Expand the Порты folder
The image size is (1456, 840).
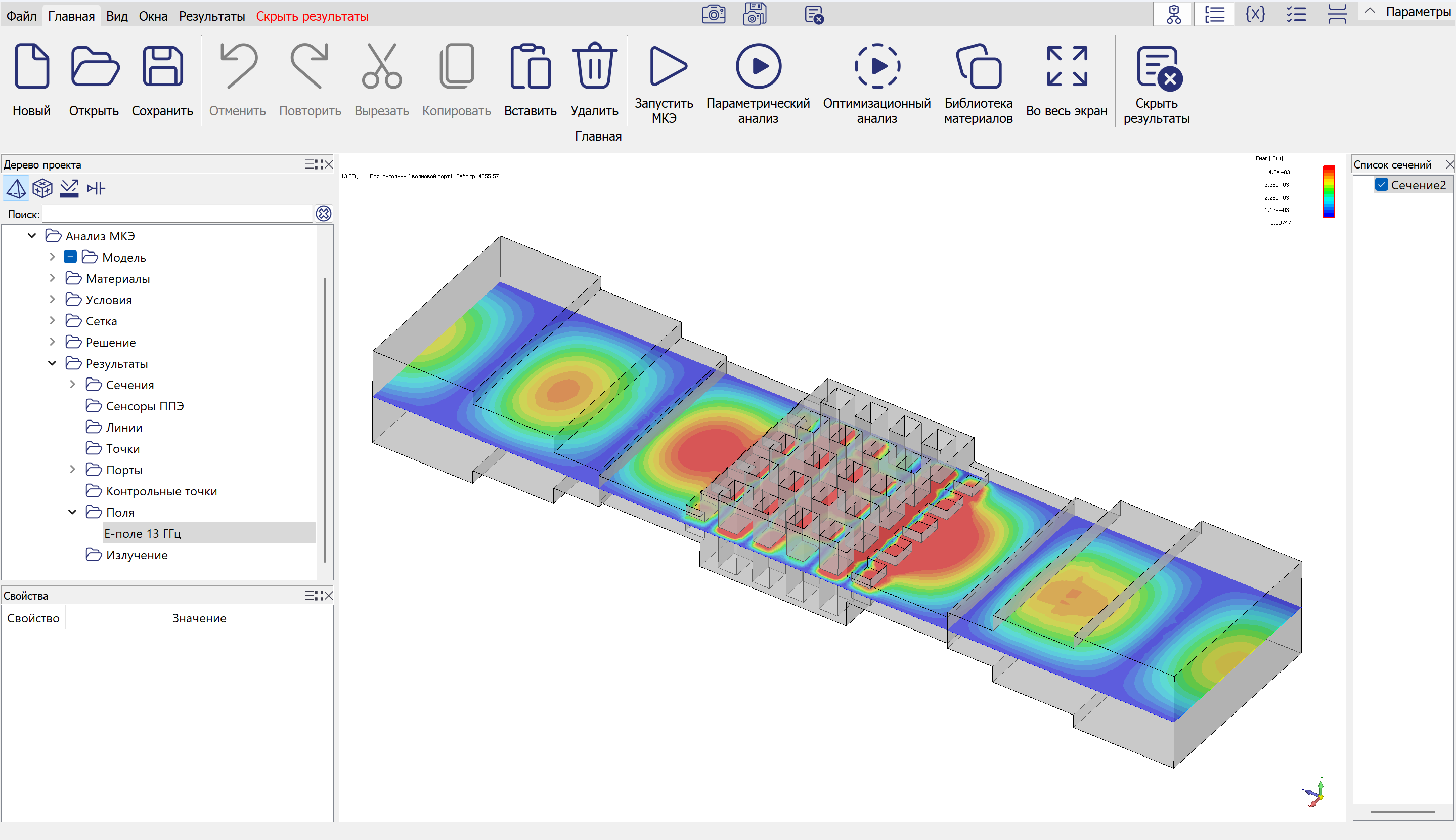point(73,470)
